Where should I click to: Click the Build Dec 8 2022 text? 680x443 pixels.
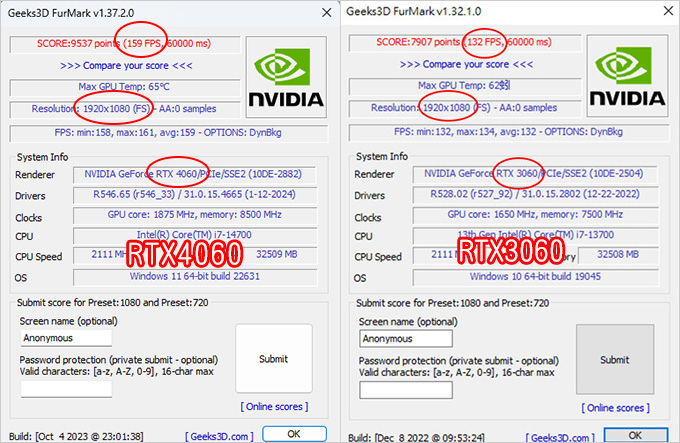point(417,438)
